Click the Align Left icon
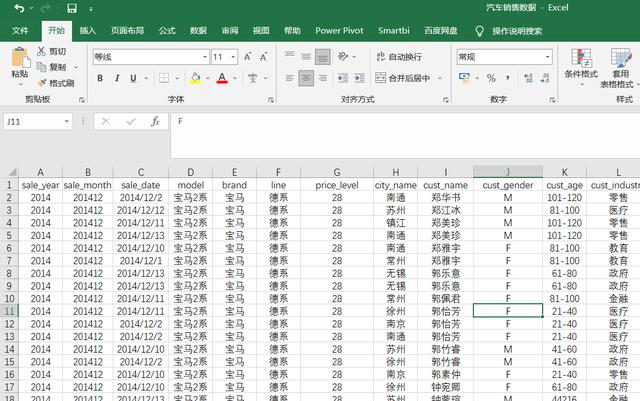The image size is (640, 401). [x=289, y=78]
